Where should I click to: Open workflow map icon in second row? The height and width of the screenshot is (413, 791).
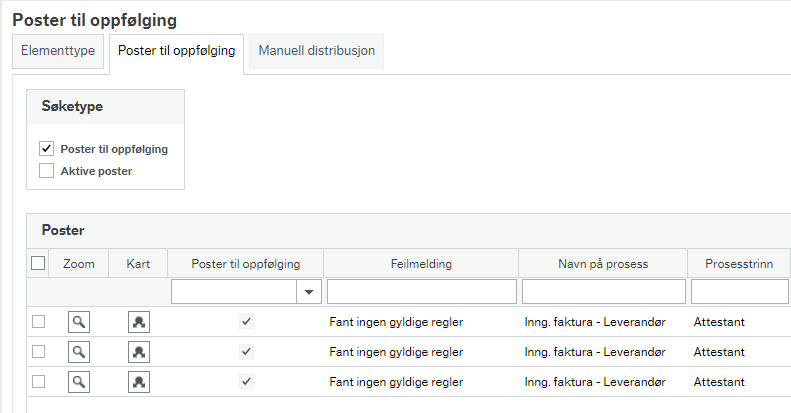[139, 351]
